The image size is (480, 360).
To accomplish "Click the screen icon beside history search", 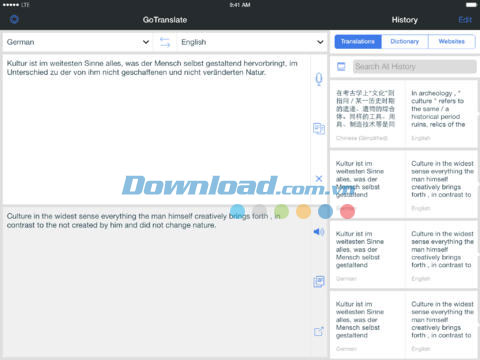I will (341, 67).
